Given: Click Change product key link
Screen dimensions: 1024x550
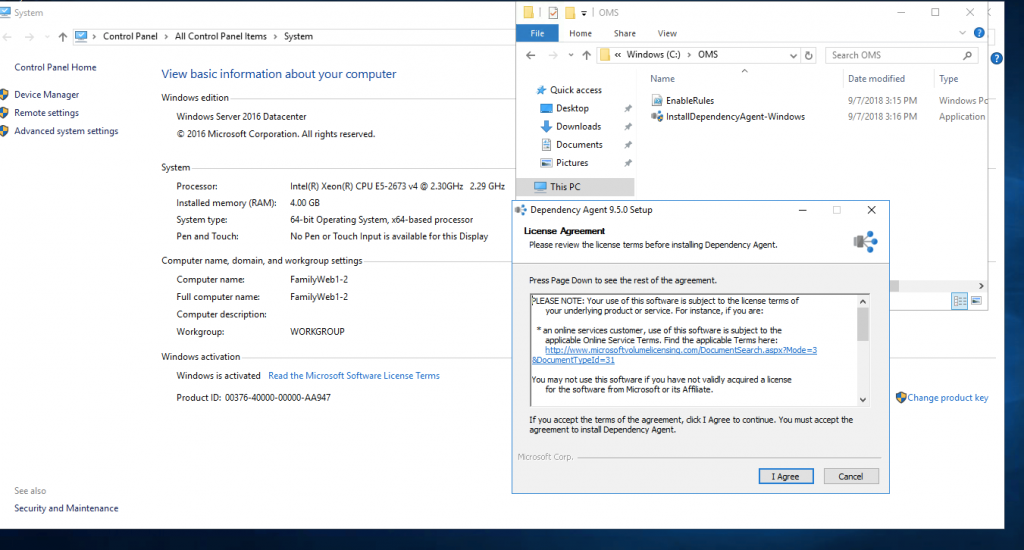Looking at the screenshot, I should [x=947, y=398].
